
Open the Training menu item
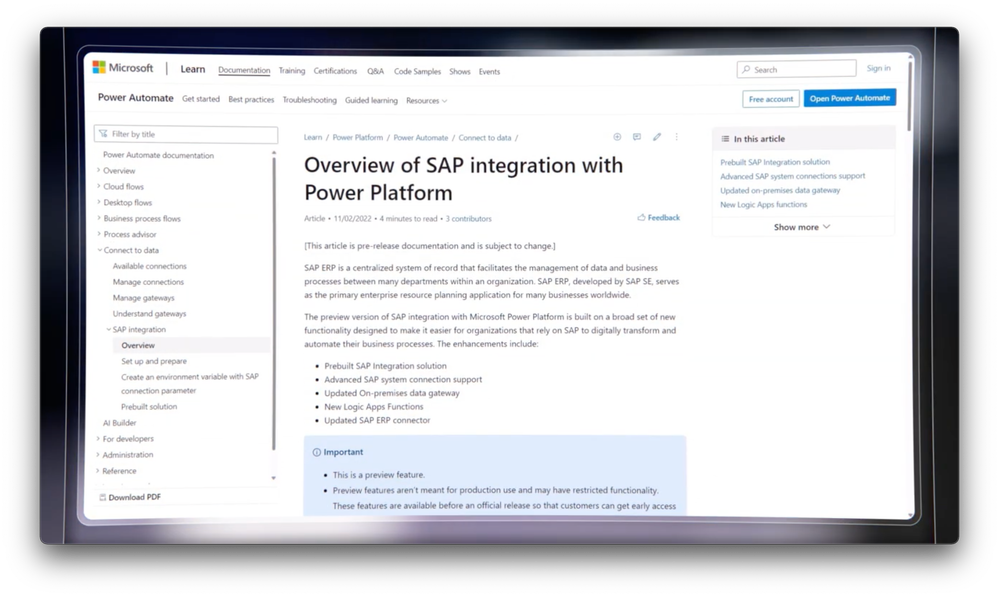pos(292,71)
